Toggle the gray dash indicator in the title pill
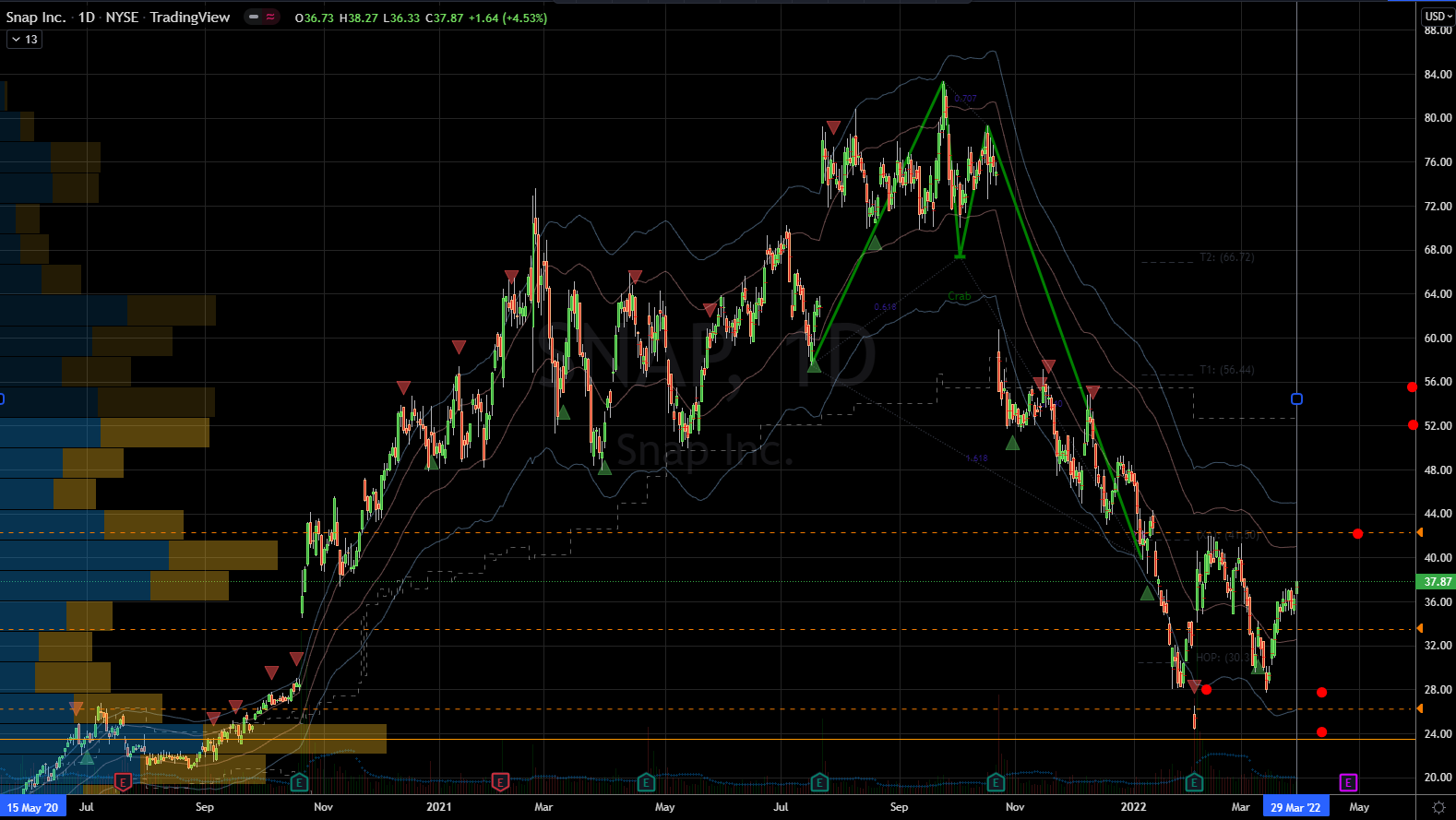 [x=254, y=18]
